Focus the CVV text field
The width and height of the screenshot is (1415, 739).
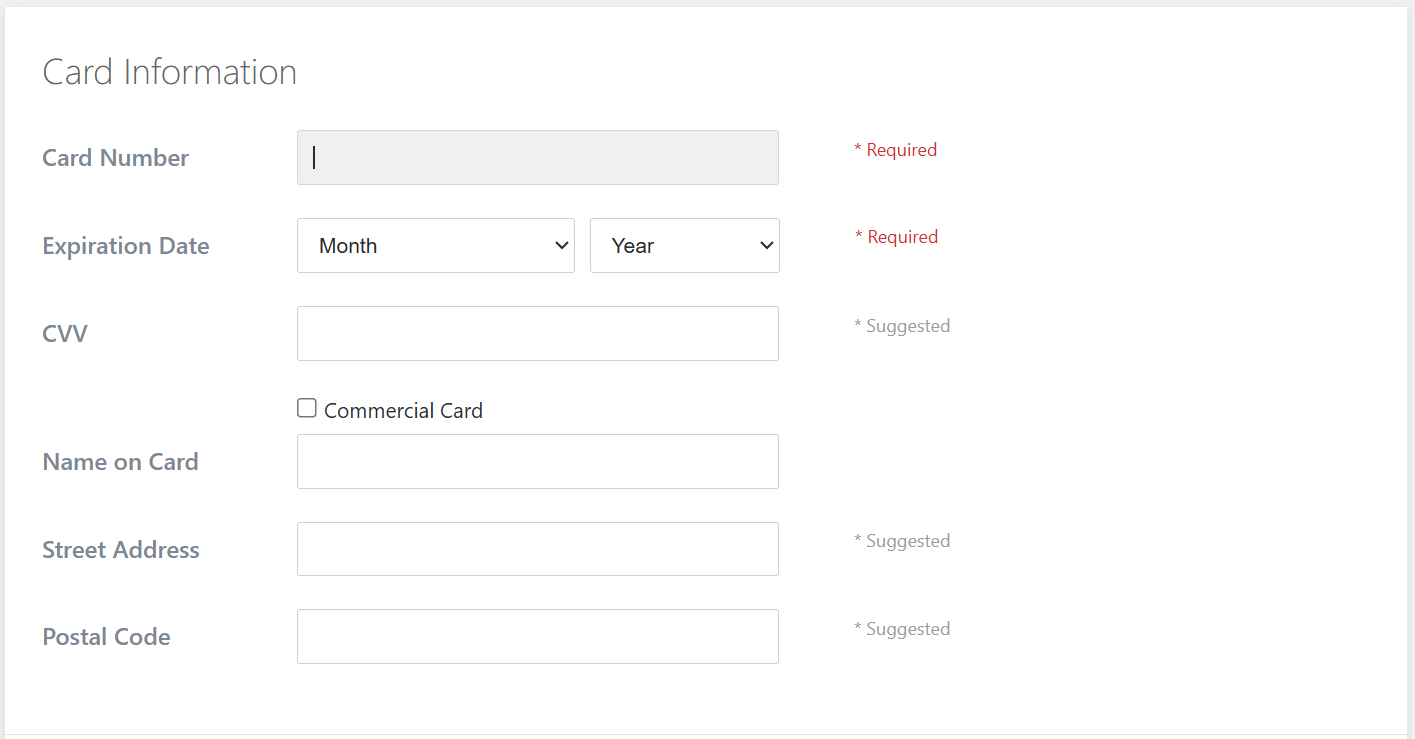click(537, 334)
